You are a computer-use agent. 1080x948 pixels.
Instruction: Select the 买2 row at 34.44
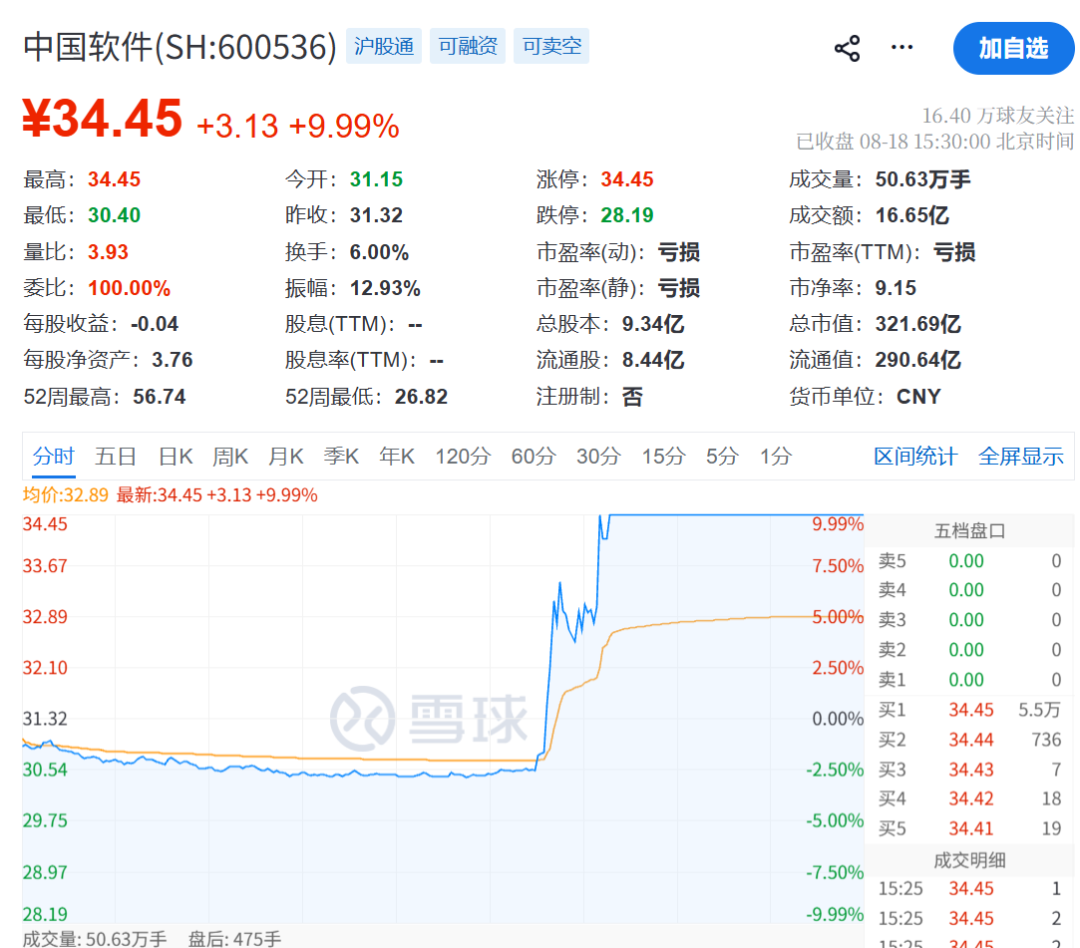pyautogui.click(x=969, y=740)
